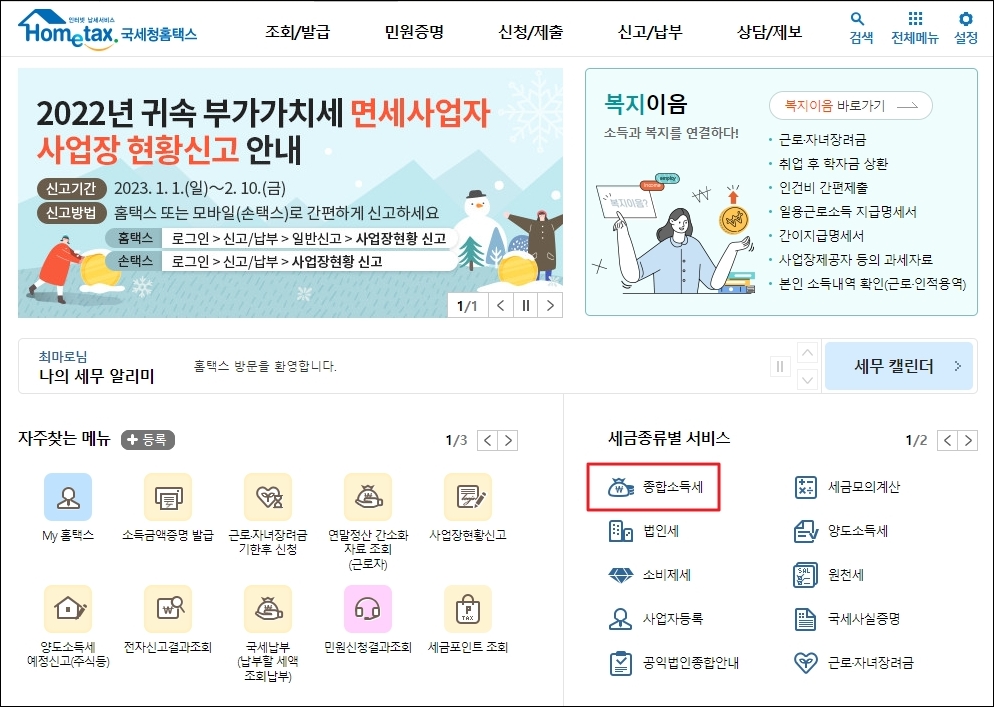The height and width of the screenshot is (707, 994).
Task: Open 사업장제공자 등의 과세자료 link
Action: point(855,260)
